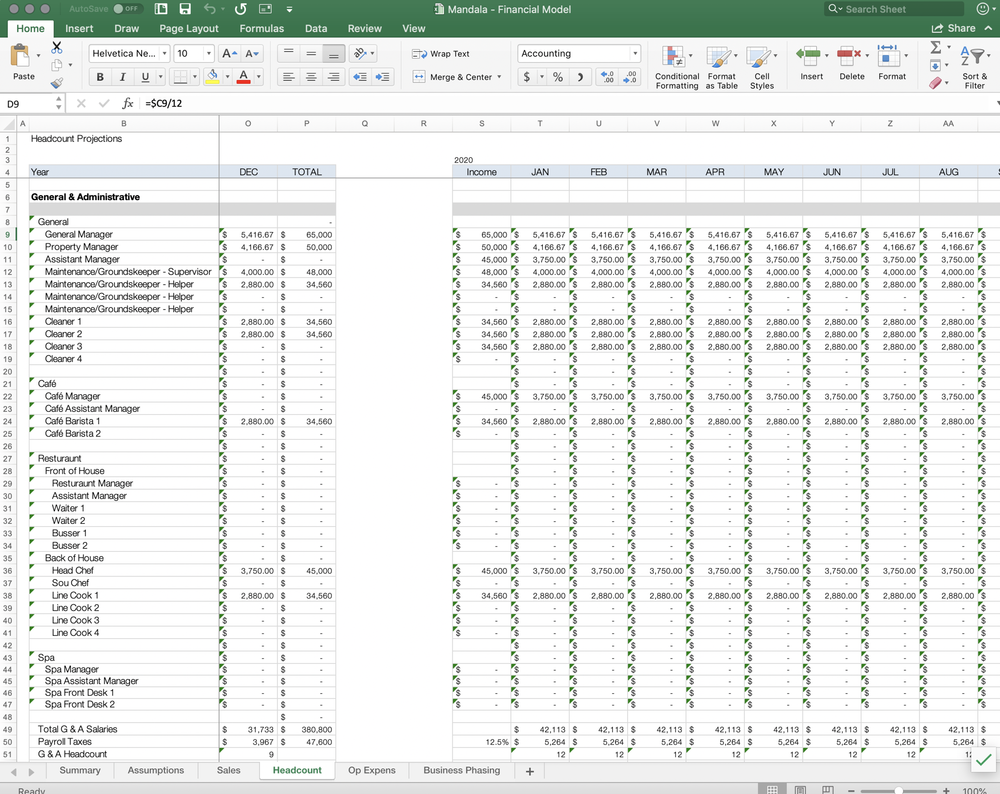Expand Merge & Center options arrow

(x=499, y=77)
